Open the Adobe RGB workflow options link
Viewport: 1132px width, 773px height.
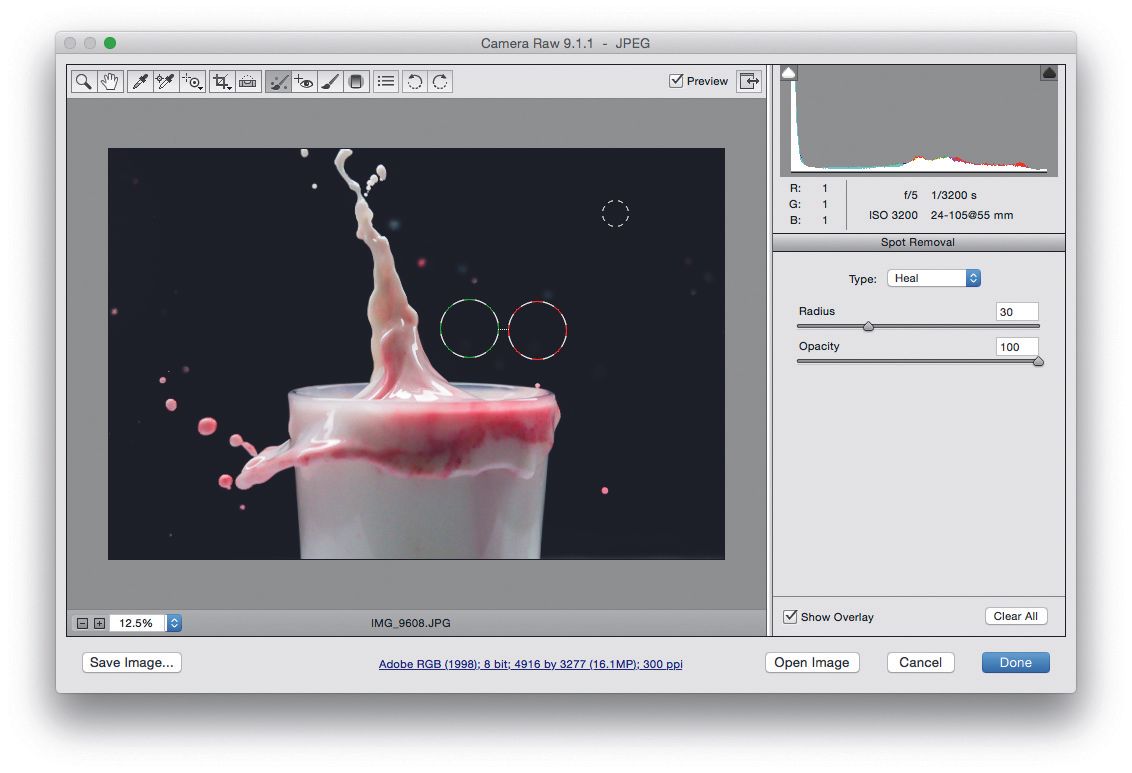(x=531, y=664)
